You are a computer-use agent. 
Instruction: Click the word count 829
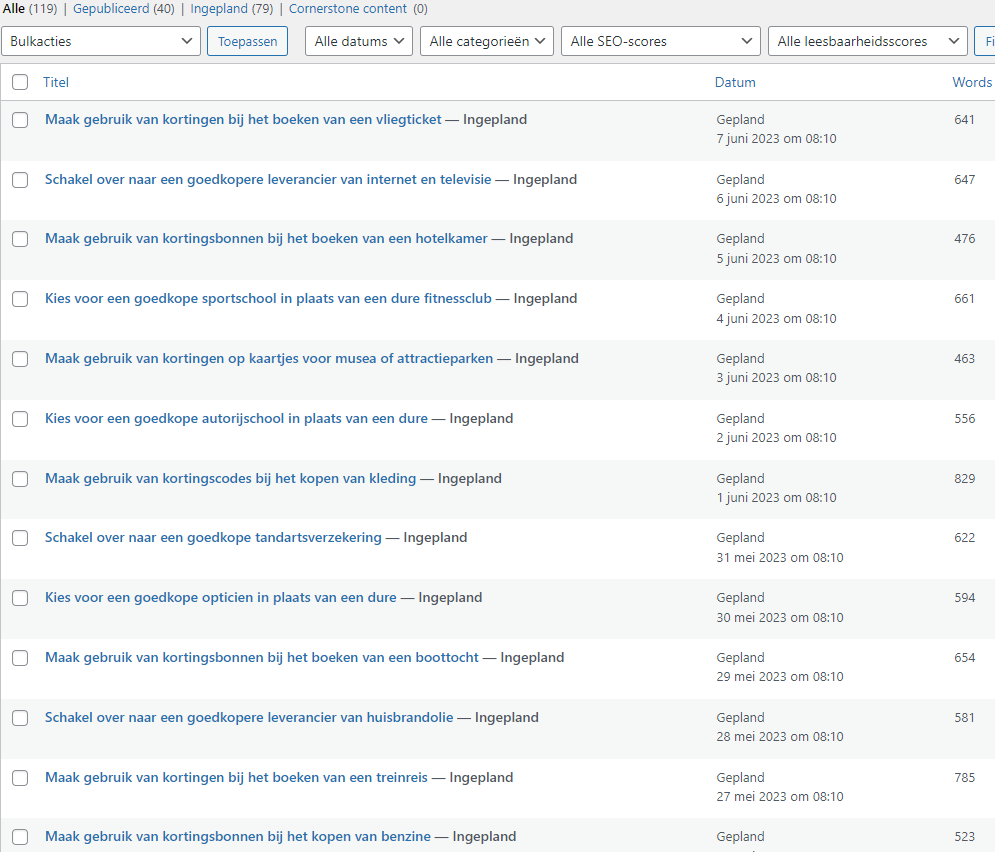(x=964, y=478)
